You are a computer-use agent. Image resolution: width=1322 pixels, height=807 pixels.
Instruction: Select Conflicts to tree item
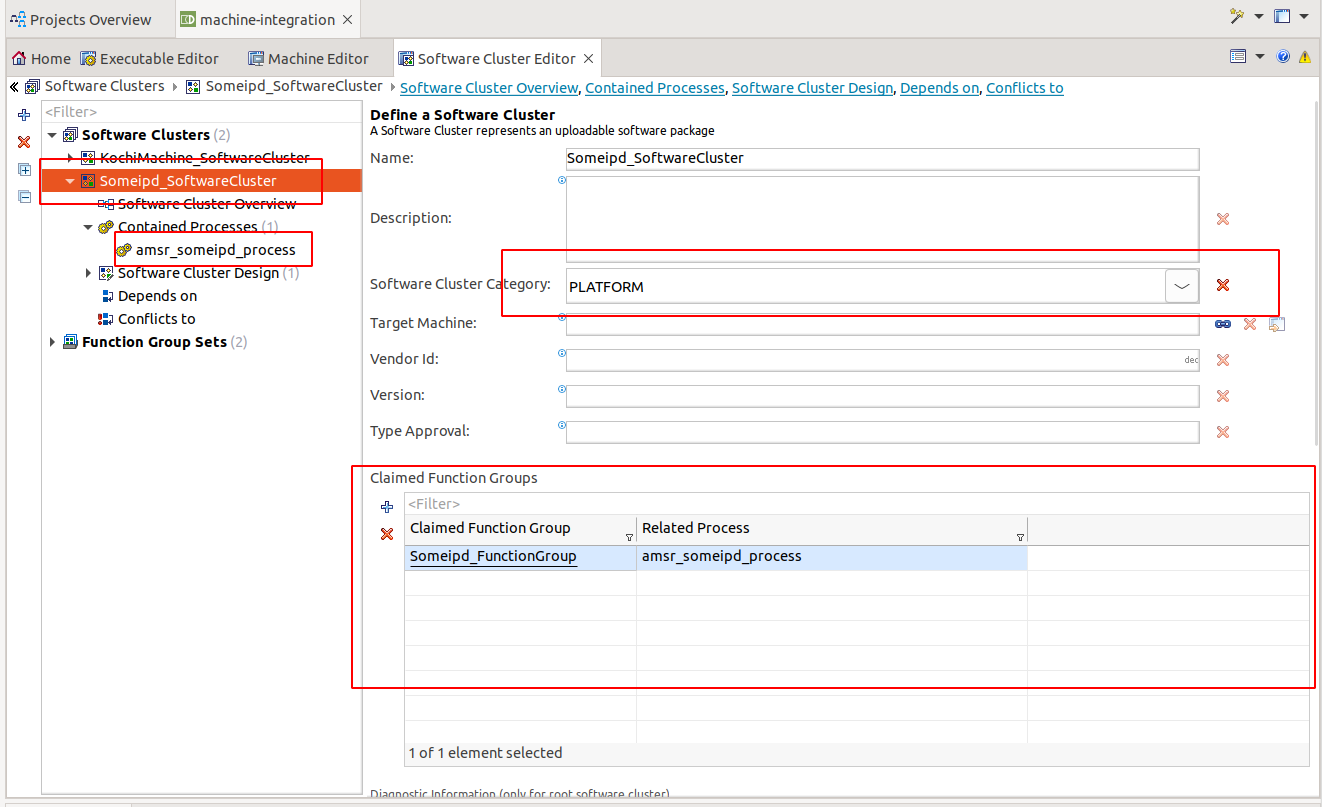[x=156, y=319]
